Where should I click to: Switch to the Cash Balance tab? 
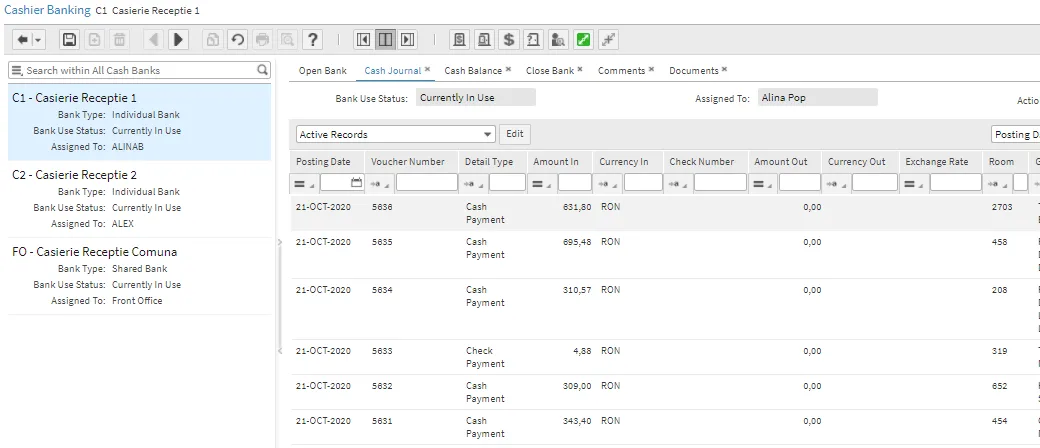[473, 70]
